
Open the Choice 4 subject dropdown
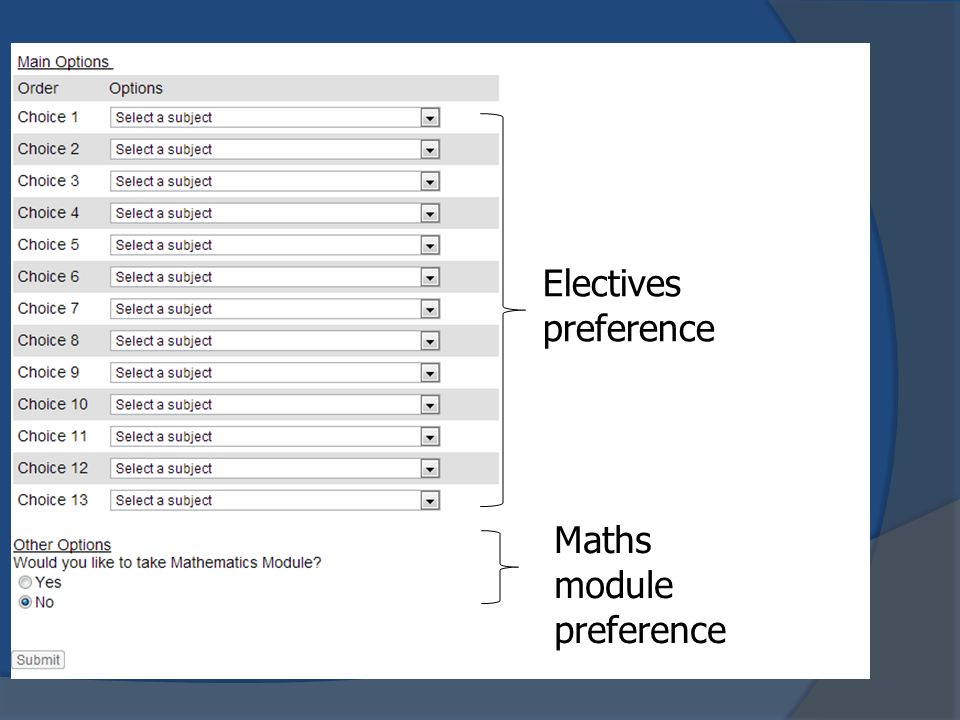click(275, 213)
